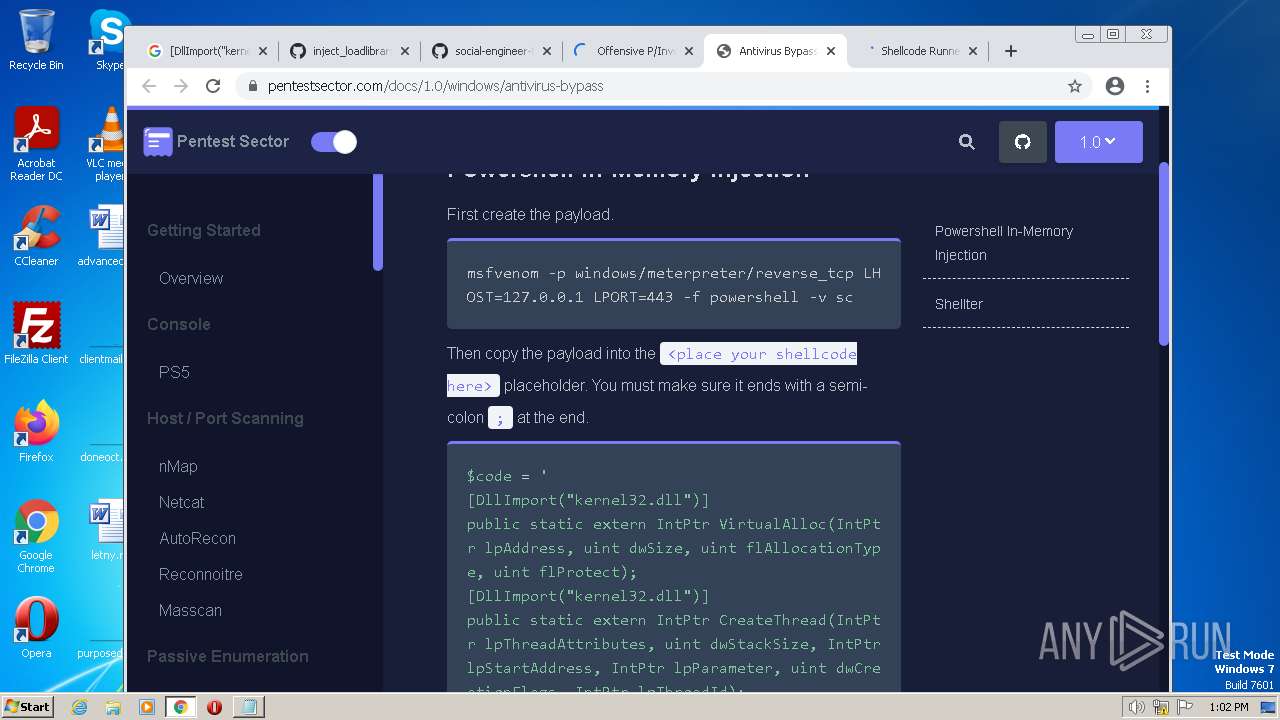Go back with browser back arrow
Screen dimensions: 1280x720
click(149, 86)
